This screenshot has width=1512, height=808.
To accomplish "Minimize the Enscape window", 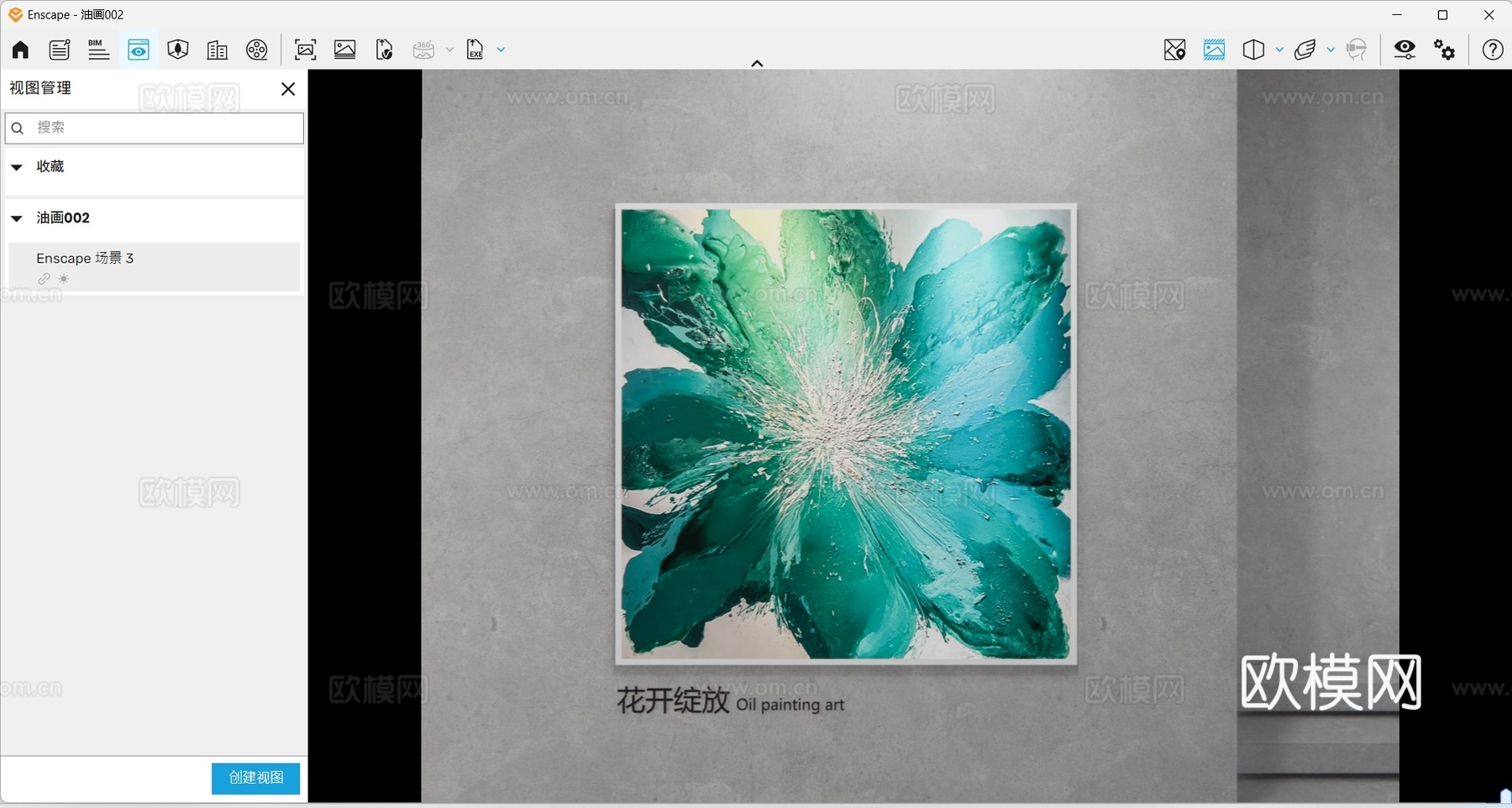I will 1397,15.
